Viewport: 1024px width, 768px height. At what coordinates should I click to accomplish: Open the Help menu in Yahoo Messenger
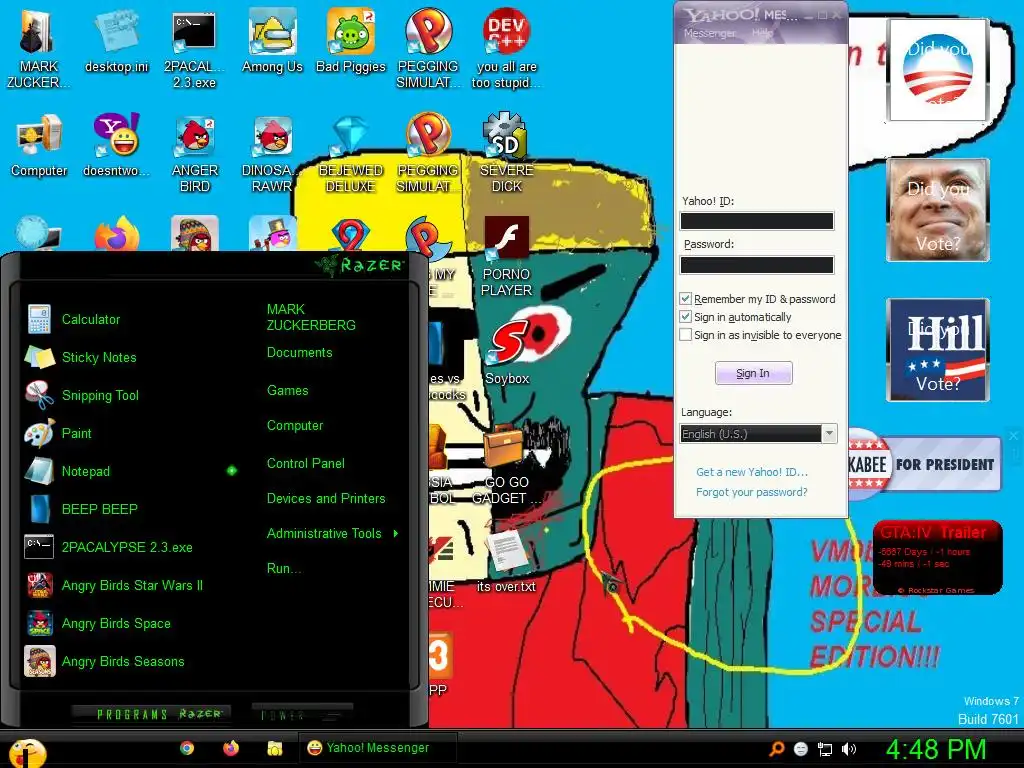pos(762,33)
